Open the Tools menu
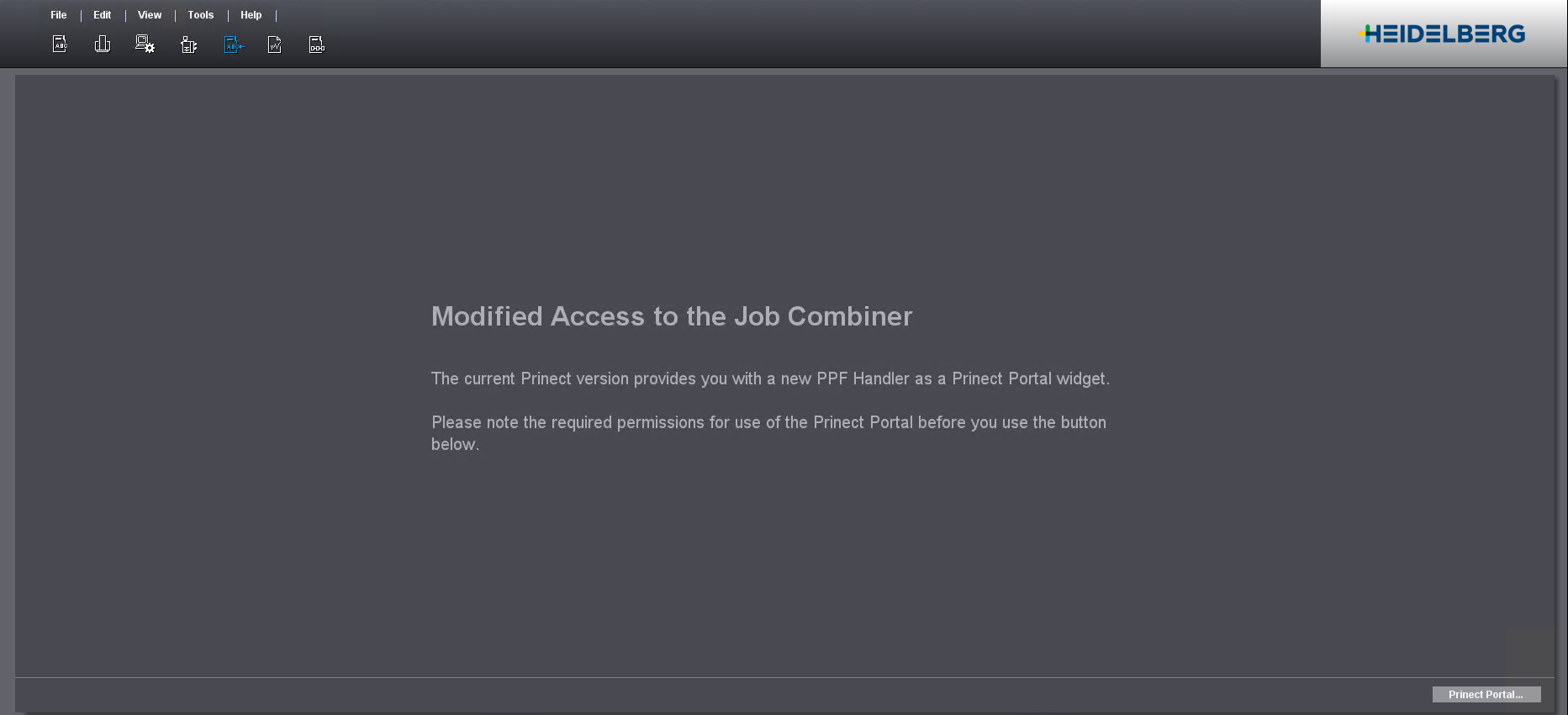 (x=201, y=15)
